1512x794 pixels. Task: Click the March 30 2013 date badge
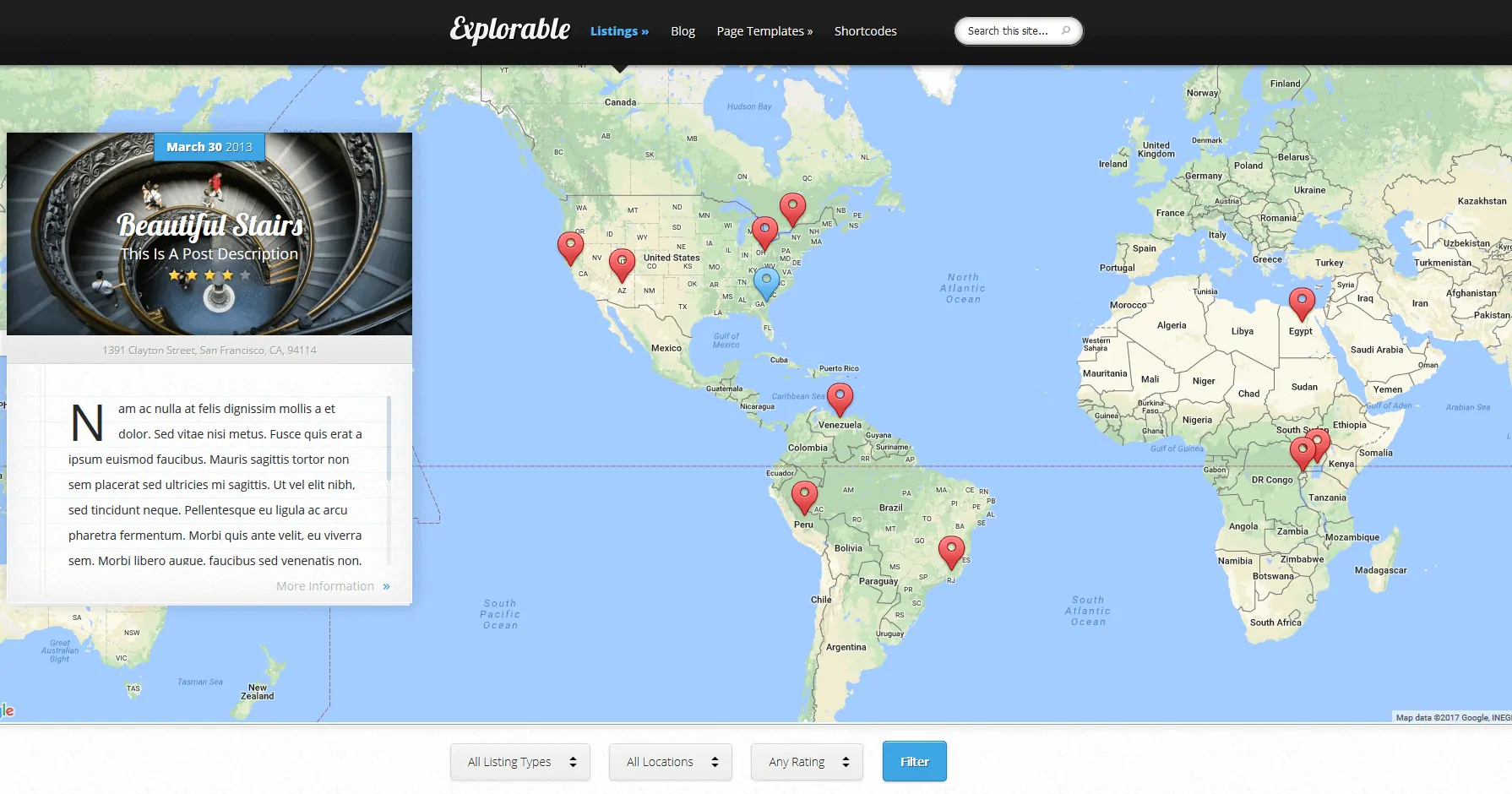click(x=209, y=147)
